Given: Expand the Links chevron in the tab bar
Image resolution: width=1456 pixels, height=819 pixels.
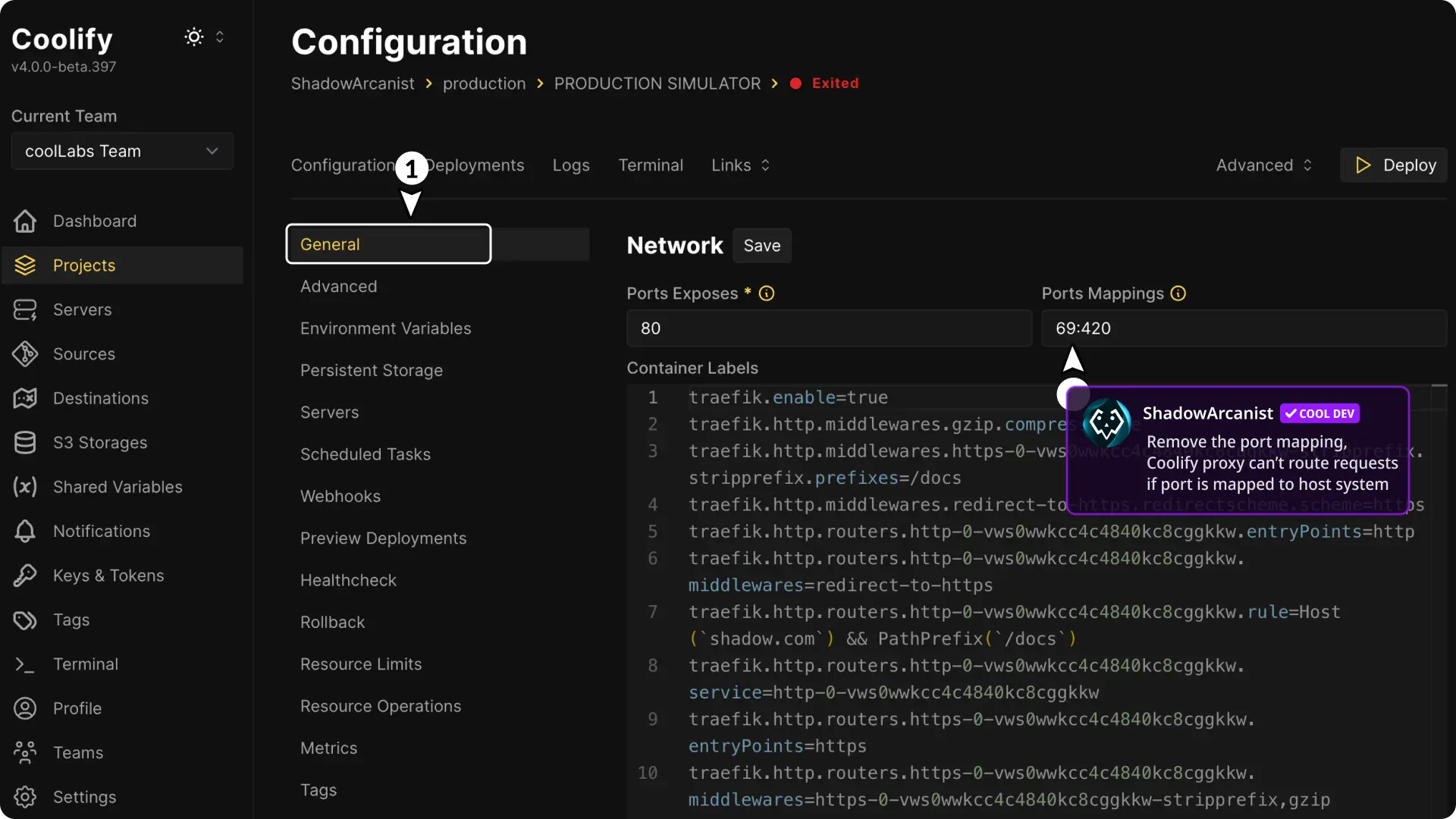Looking at the screenshot, I should coord(766,165).
